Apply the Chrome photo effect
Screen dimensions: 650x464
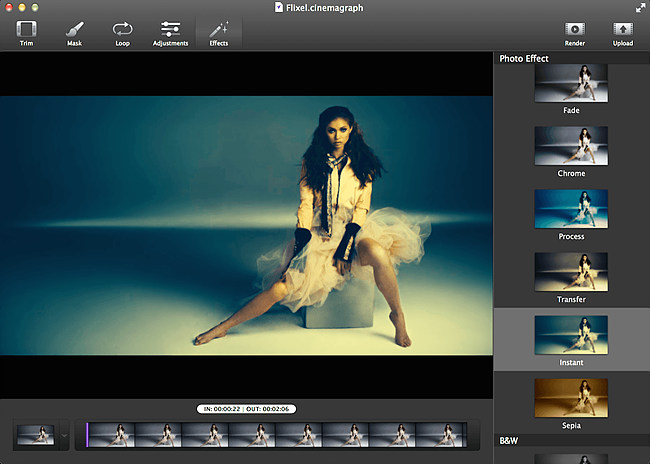tap(571, 152)
